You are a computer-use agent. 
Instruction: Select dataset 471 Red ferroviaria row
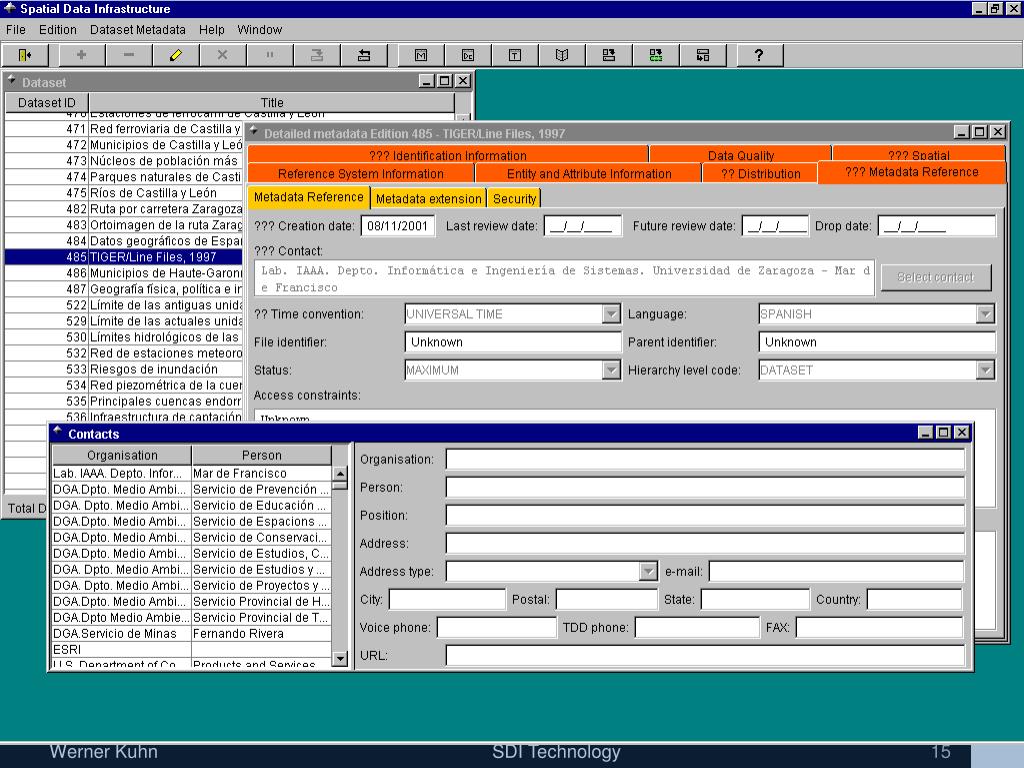[x=123, y=129]
